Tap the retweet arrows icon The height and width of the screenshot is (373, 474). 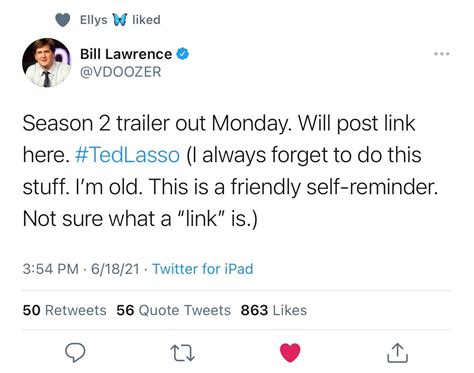click(182, 353)
